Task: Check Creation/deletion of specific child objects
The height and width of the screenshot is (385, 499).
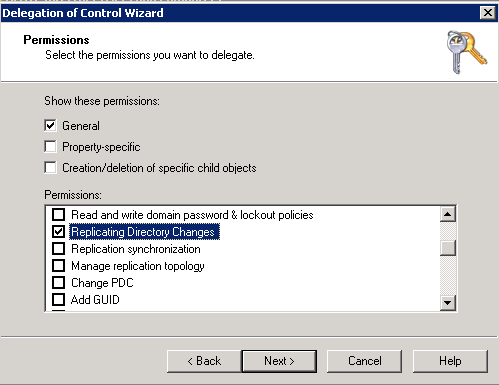Action: pos(50,168)
